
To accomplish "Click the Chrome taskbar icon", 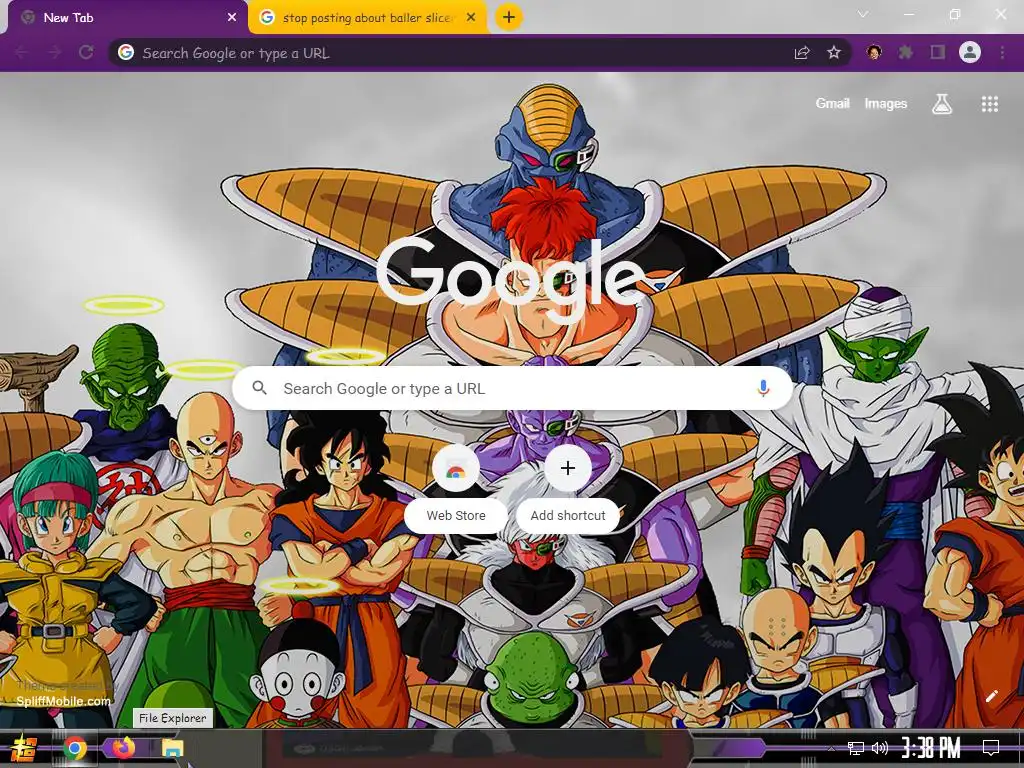I will [75, 748].
